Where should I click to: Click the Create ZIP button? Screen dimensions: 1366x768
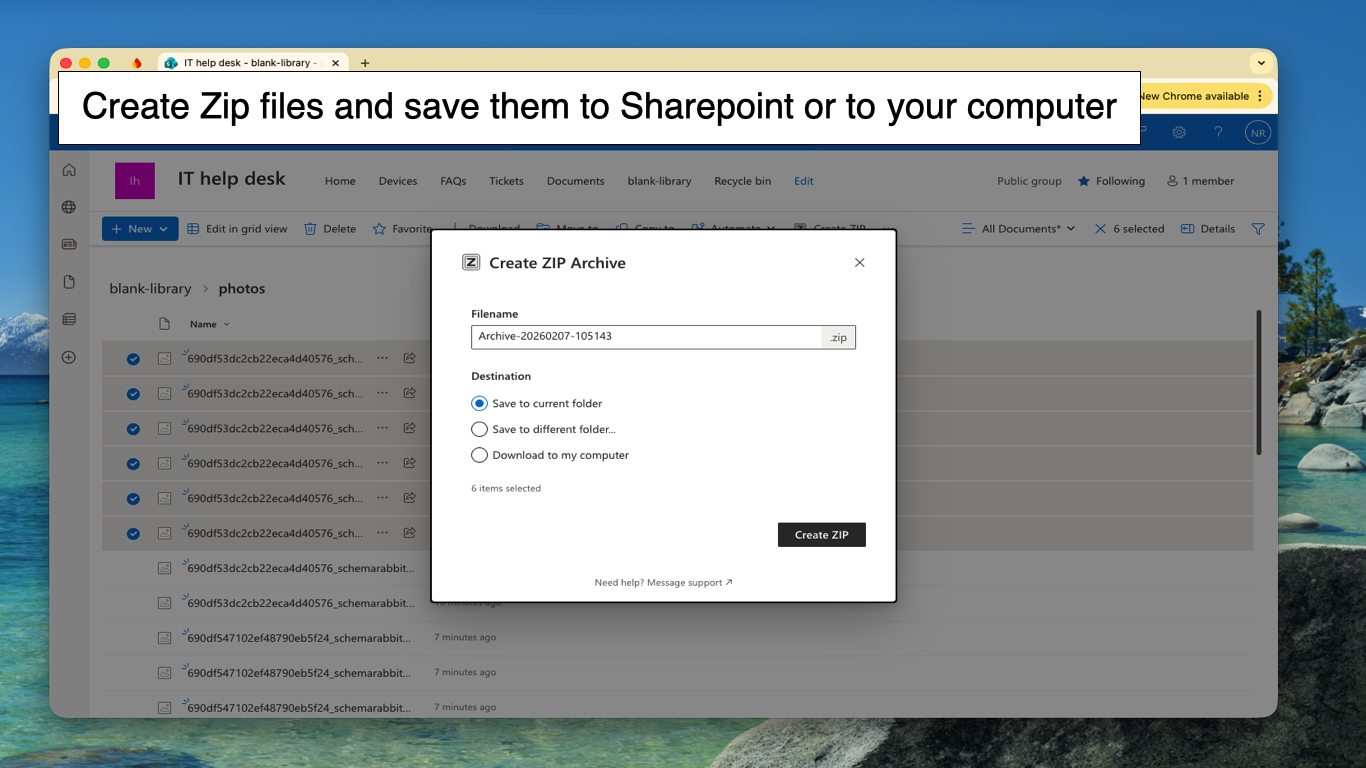(x=821, y=534)
